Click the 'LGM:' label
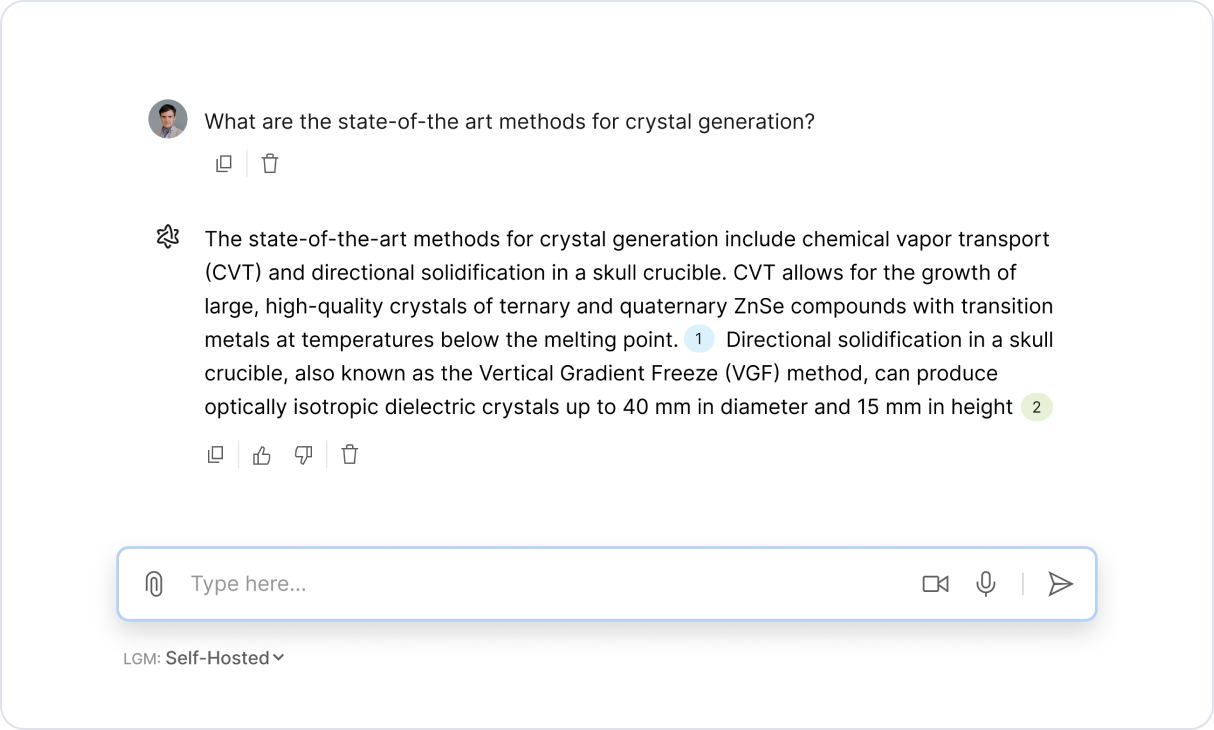This screenshot has width=1214, height=730. point(141,659)
